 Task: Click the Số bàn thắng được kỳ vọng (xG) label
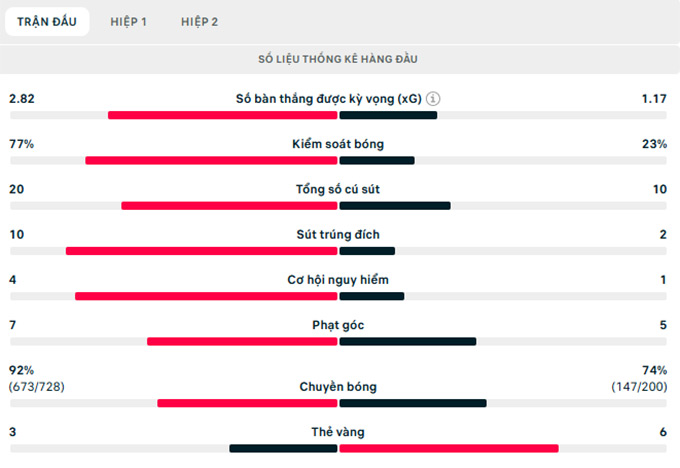click(329, 99)
